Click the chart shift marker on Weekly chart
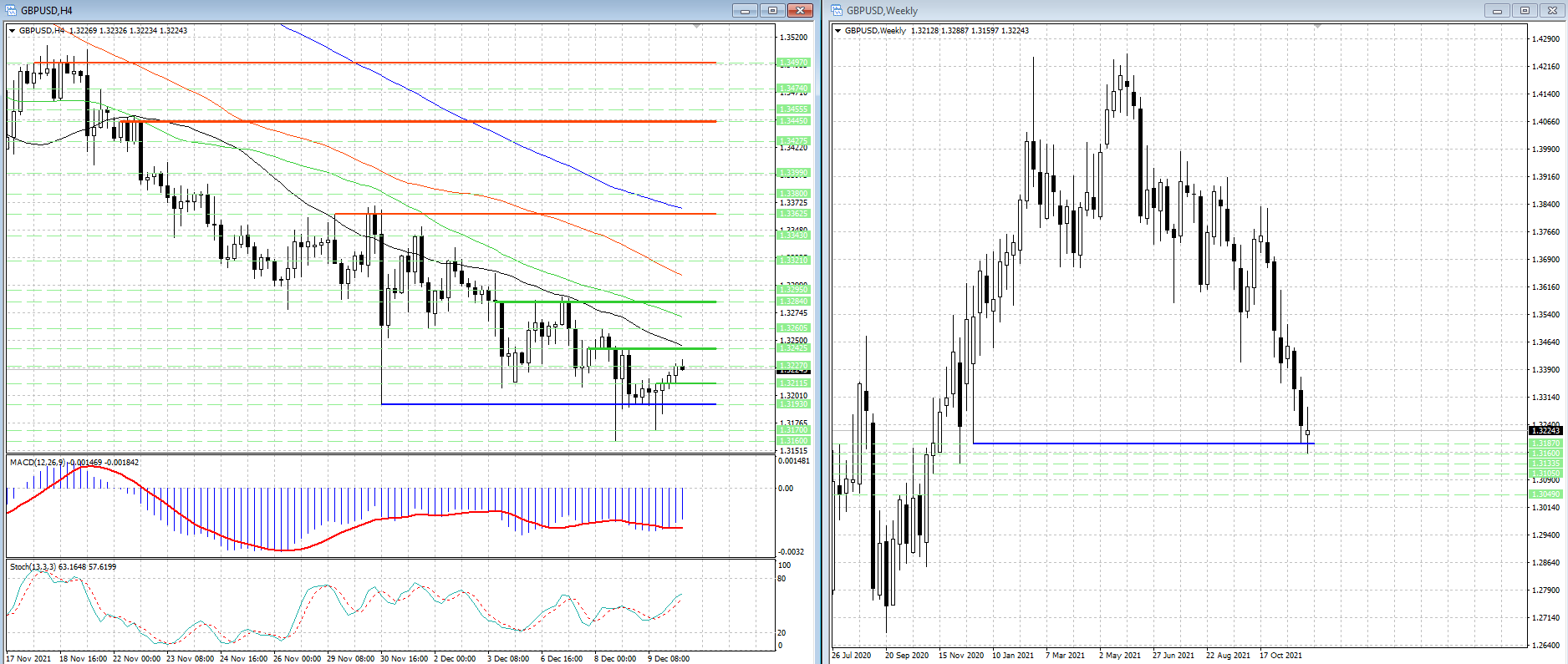Image resolution: width=1568 pixels, height=664 pixels. 1318,27
